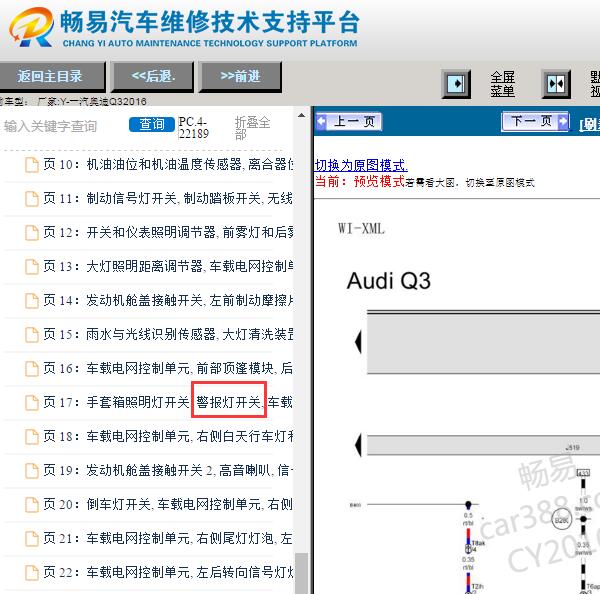Click the J519 bar left arrow
The height and width of the screenshot is (594, 600).
pos(359,445)
